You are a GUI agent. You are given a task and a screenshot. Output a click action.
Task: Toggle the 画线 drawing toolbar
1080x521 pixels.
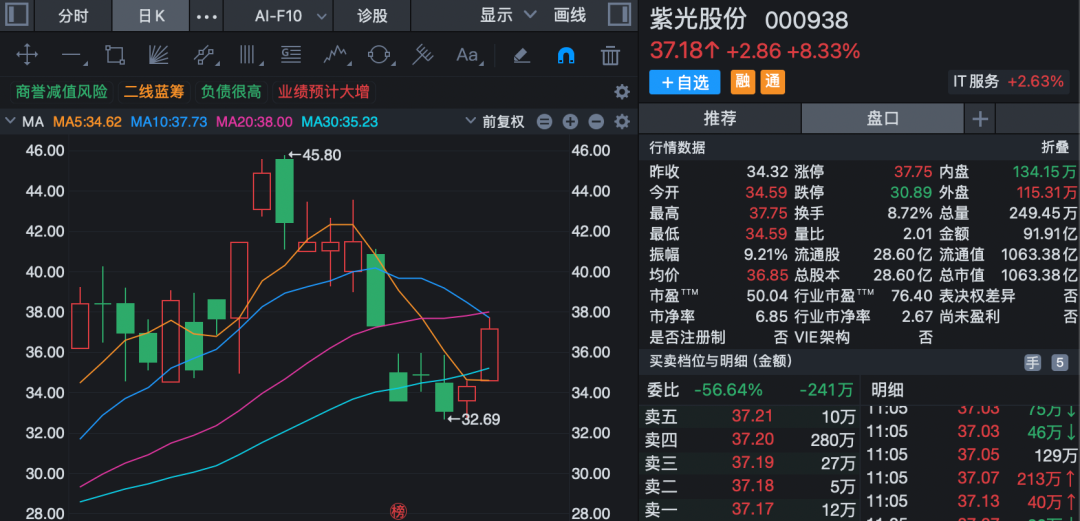tap(570, 15)
